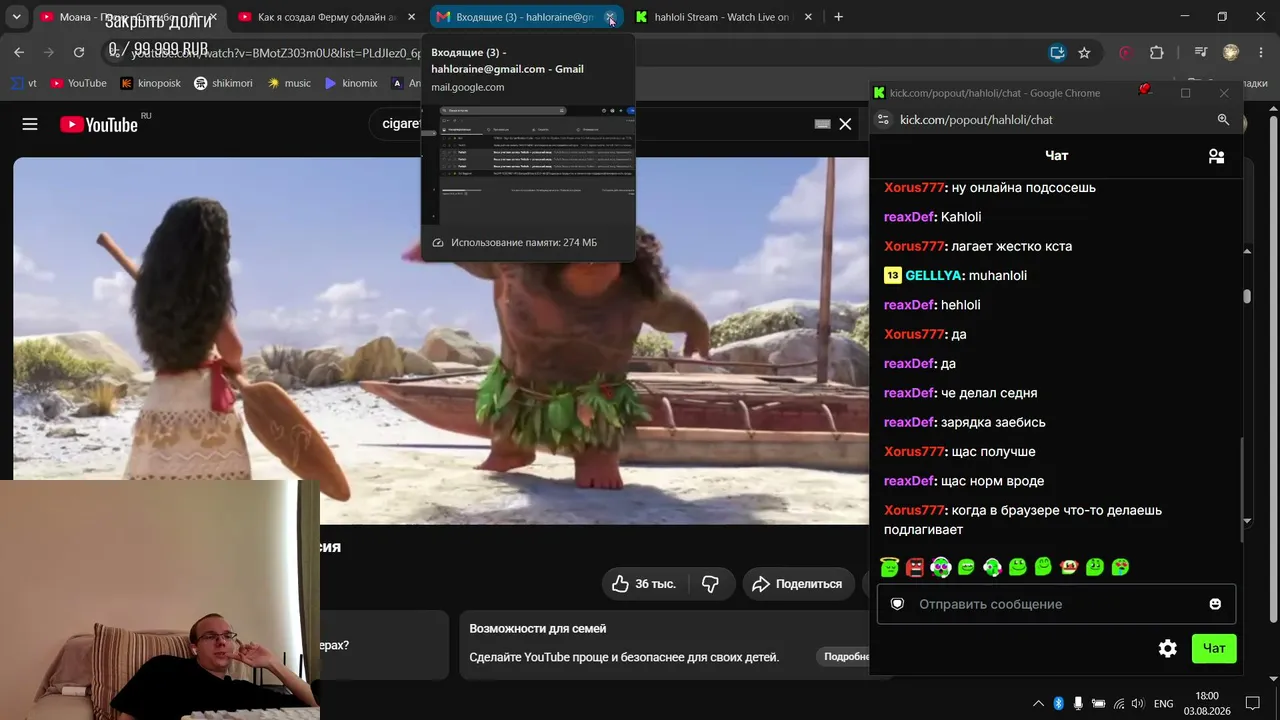This screenshot has width=1280, height=720.
Task: Open Wi-Fi network tray icon
Action: coord(1118,704)
